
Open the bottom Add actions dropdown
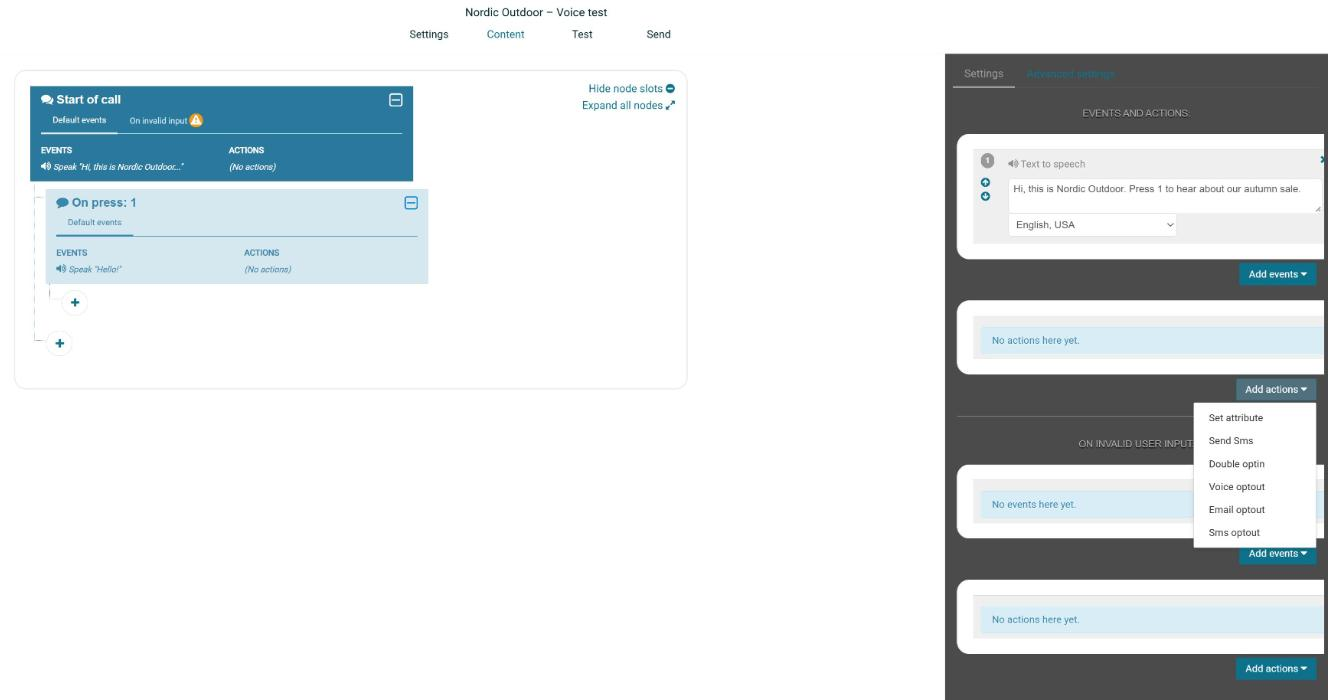(1277, 669)
